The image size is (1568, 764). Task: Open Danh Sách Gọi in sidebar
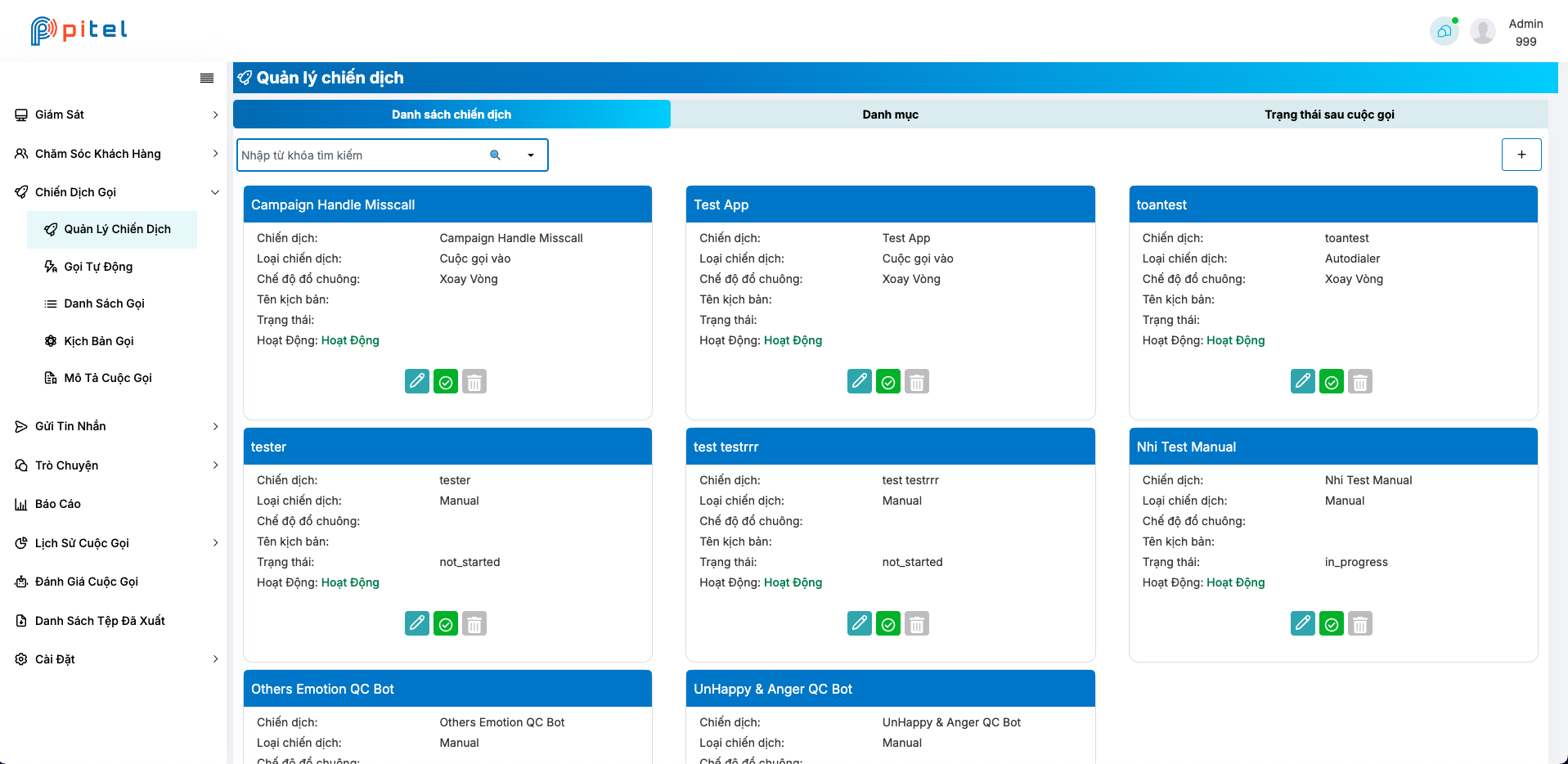pyautogui.click(x=112, y=303)
